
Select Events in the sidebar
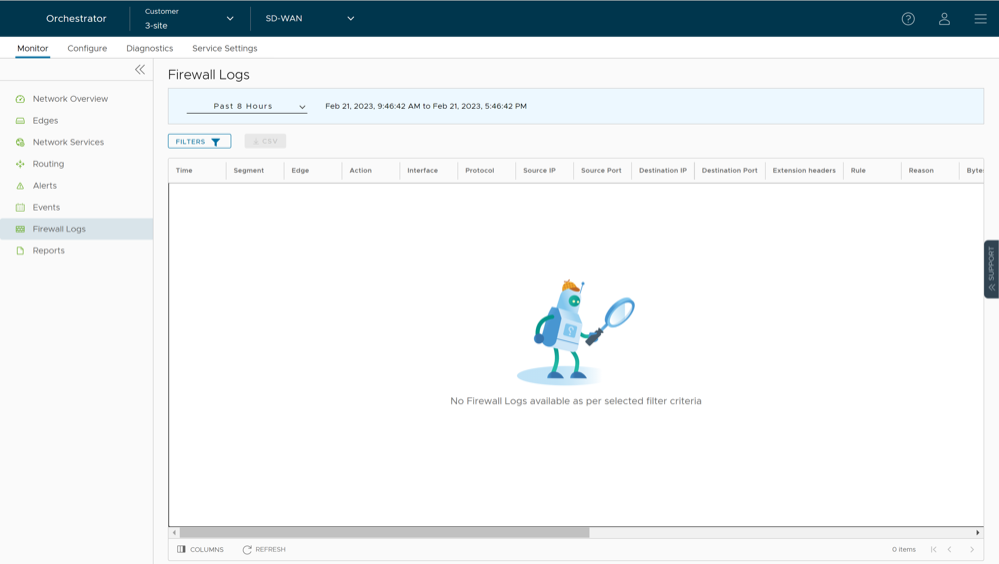point(46,207)
